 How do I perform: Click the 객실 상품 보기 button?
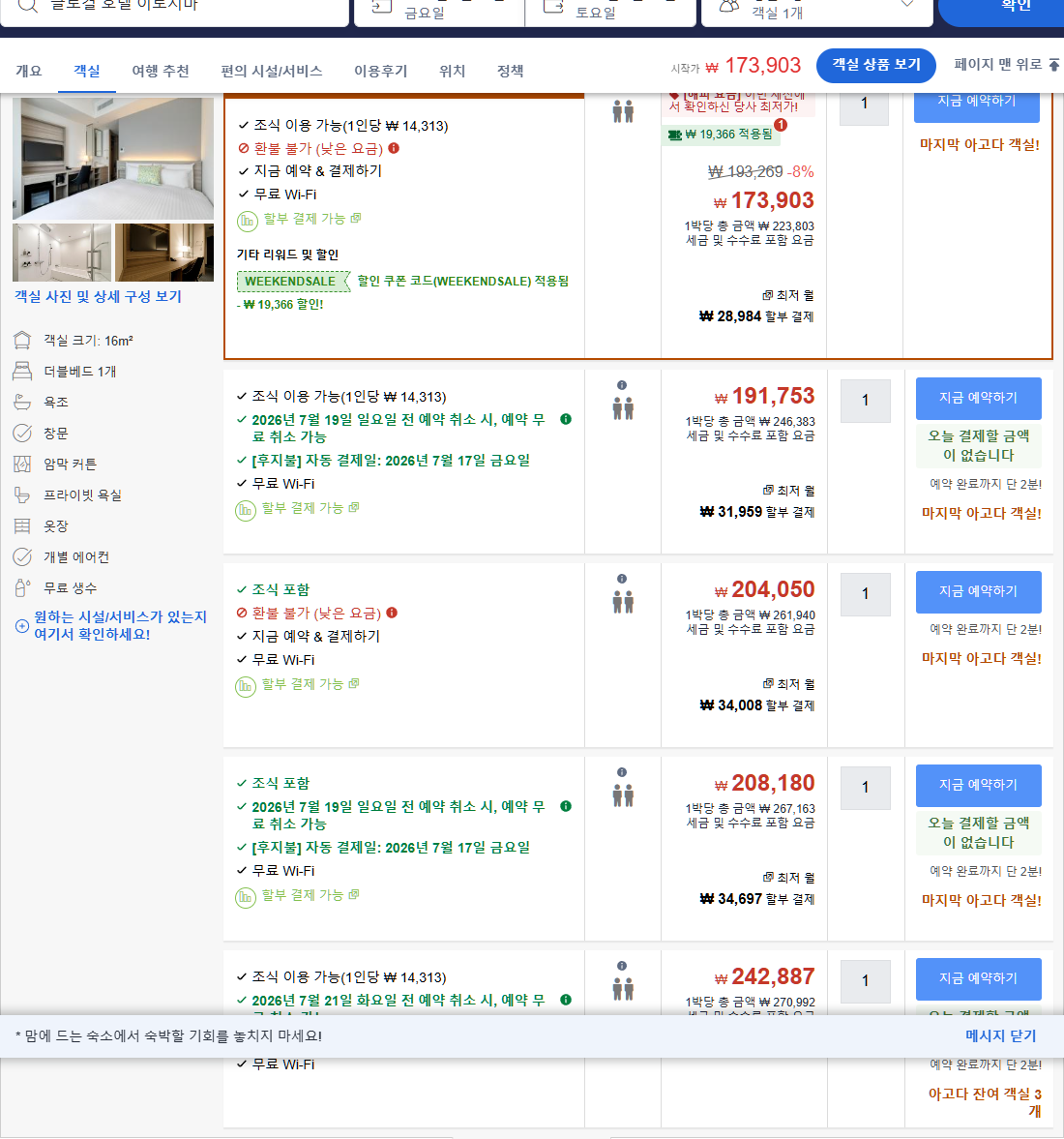coord(876,66)
